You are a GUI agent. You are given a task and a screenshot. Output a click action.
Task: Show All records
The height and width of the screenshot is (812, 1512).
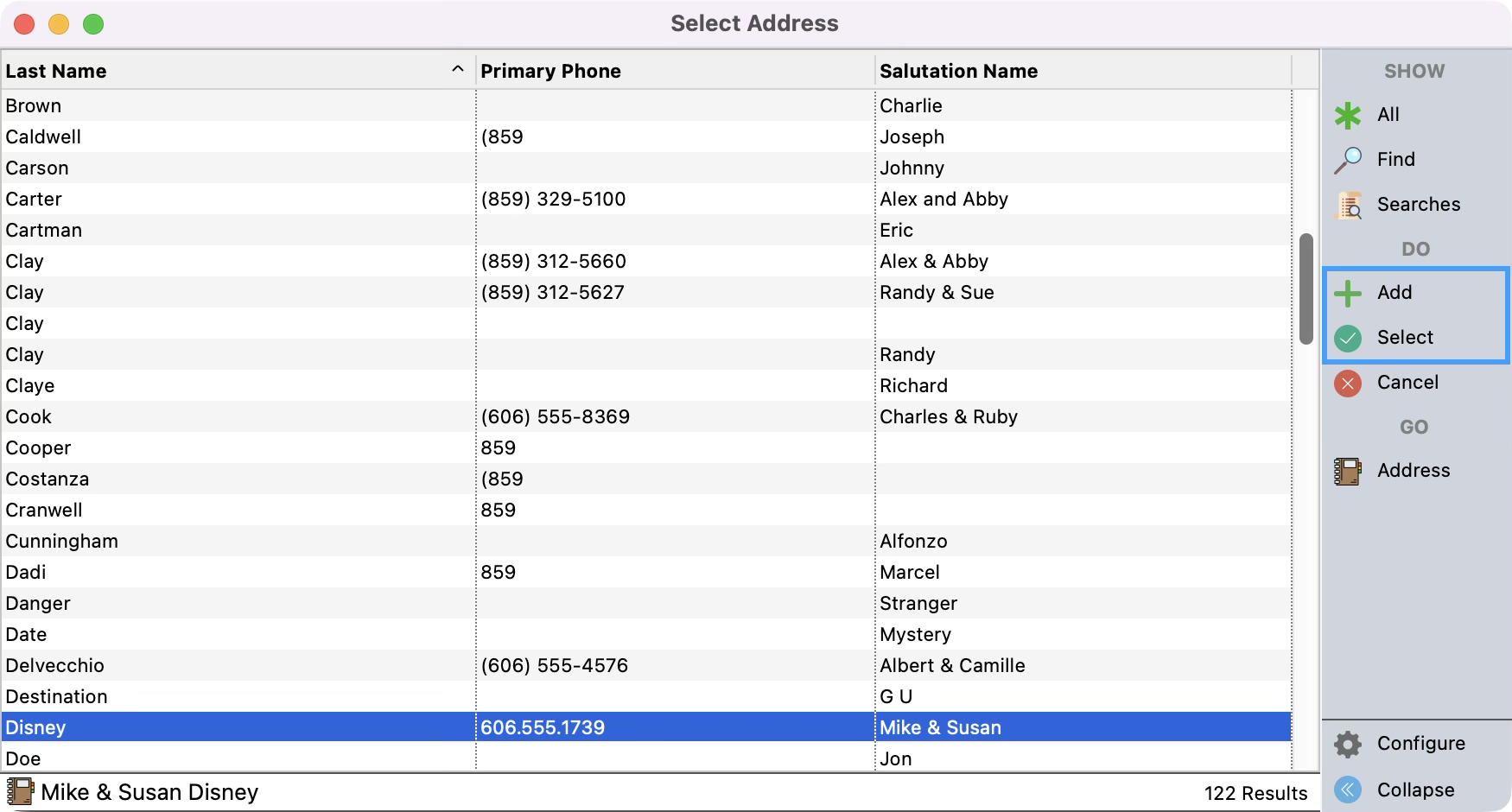point(1388,115)
